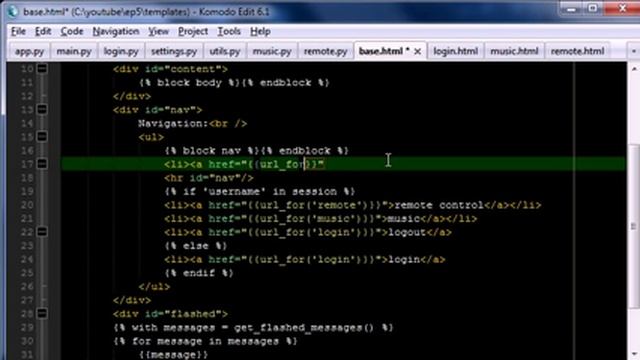Click line number 20 in the gutter
This screenshot has height=360, width=640.
(x=27, y=205)
